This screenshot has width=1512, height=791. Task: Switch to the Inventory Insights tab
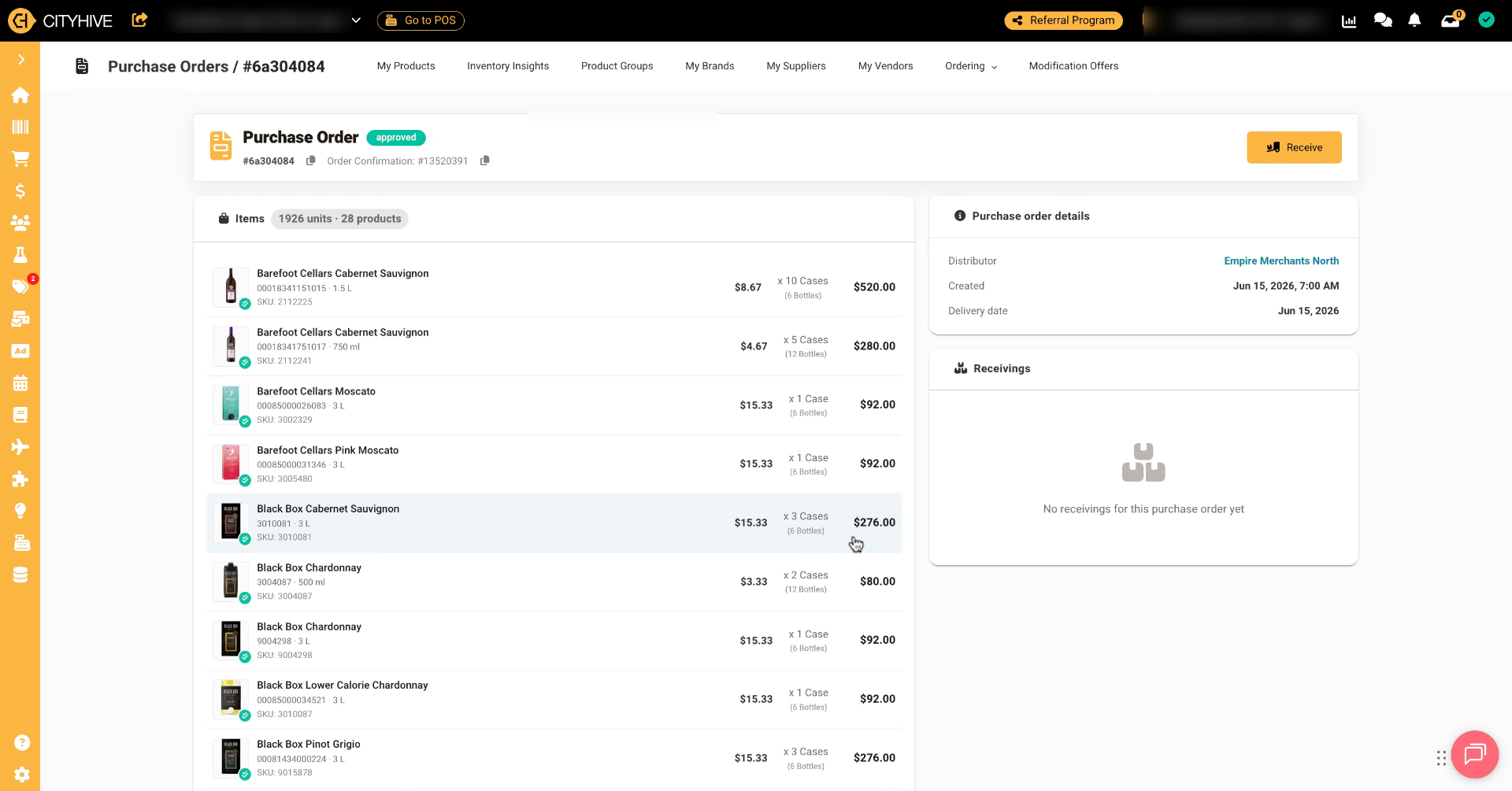click(x=508, y=66)
